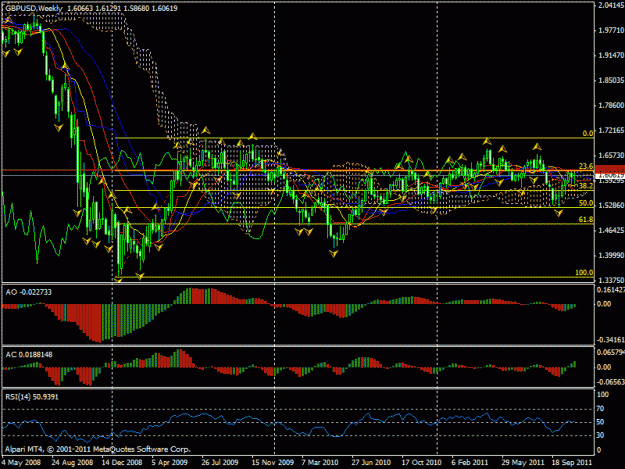This screenshot has height=469, width=625.
Task: Select the 61.8 Fibonacci level label
Action: 586,220
